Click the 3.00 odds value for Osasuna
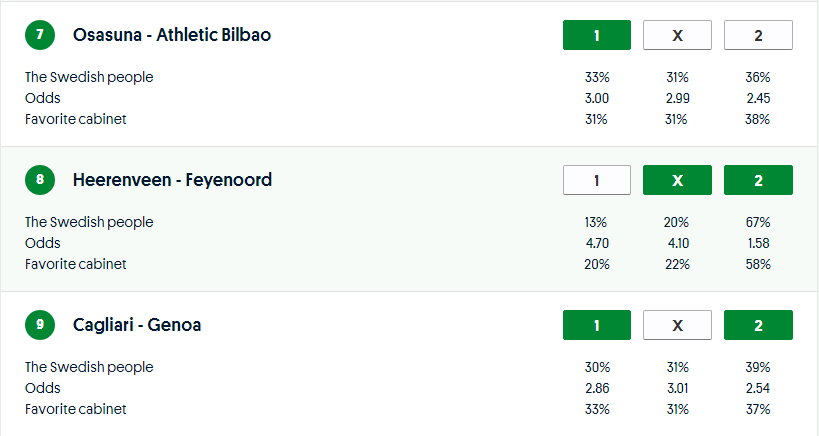 click(597, 98)
